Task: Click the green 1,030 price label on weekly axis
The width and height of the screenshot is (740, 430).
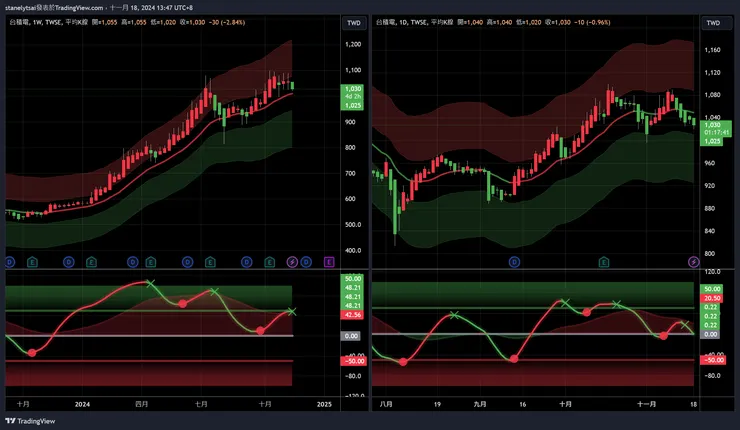Action: (352, 89)
